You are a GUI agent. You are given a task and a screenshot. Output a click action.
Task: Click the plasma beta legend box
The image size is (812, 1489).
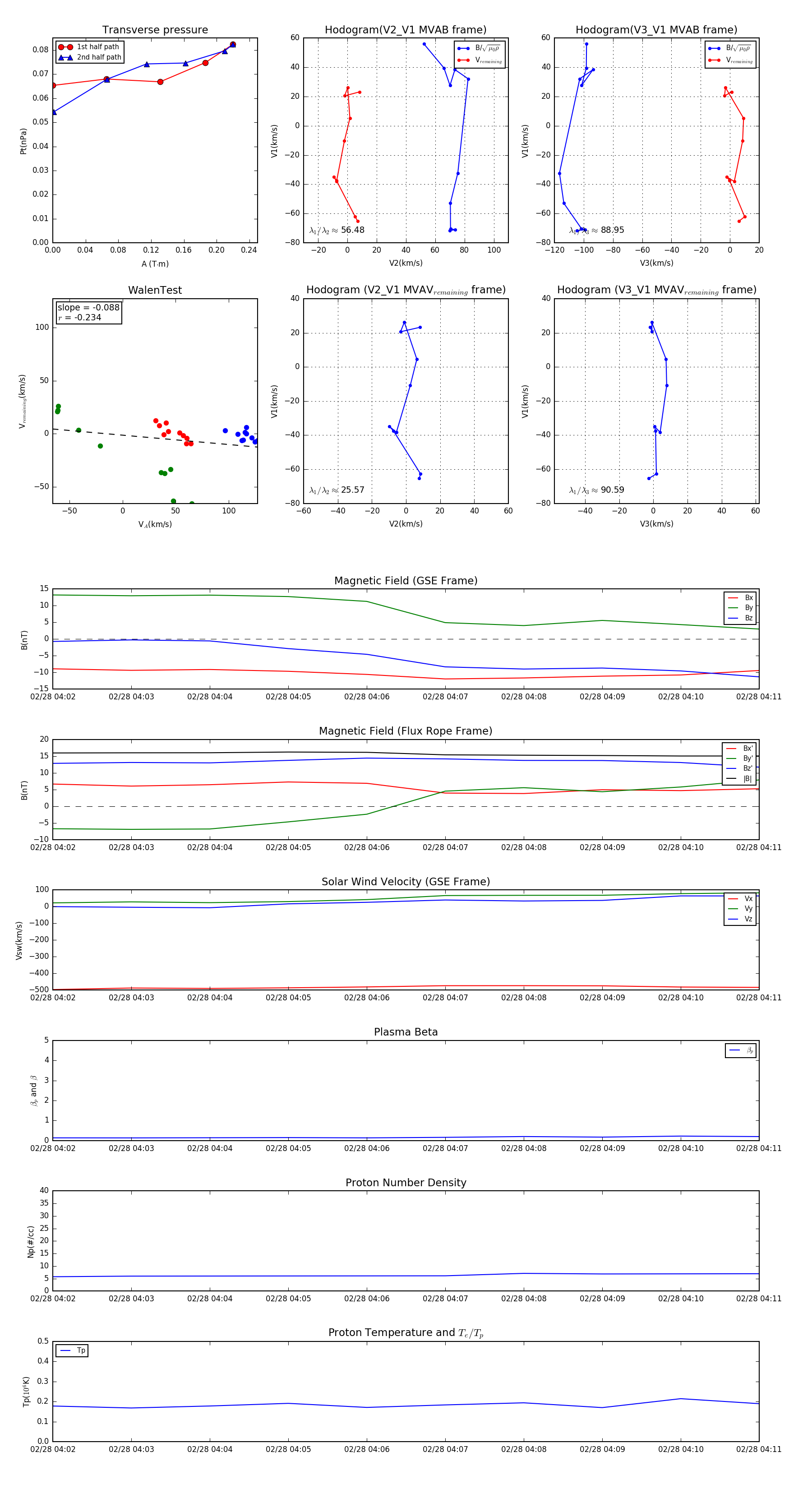[741, 1051]
